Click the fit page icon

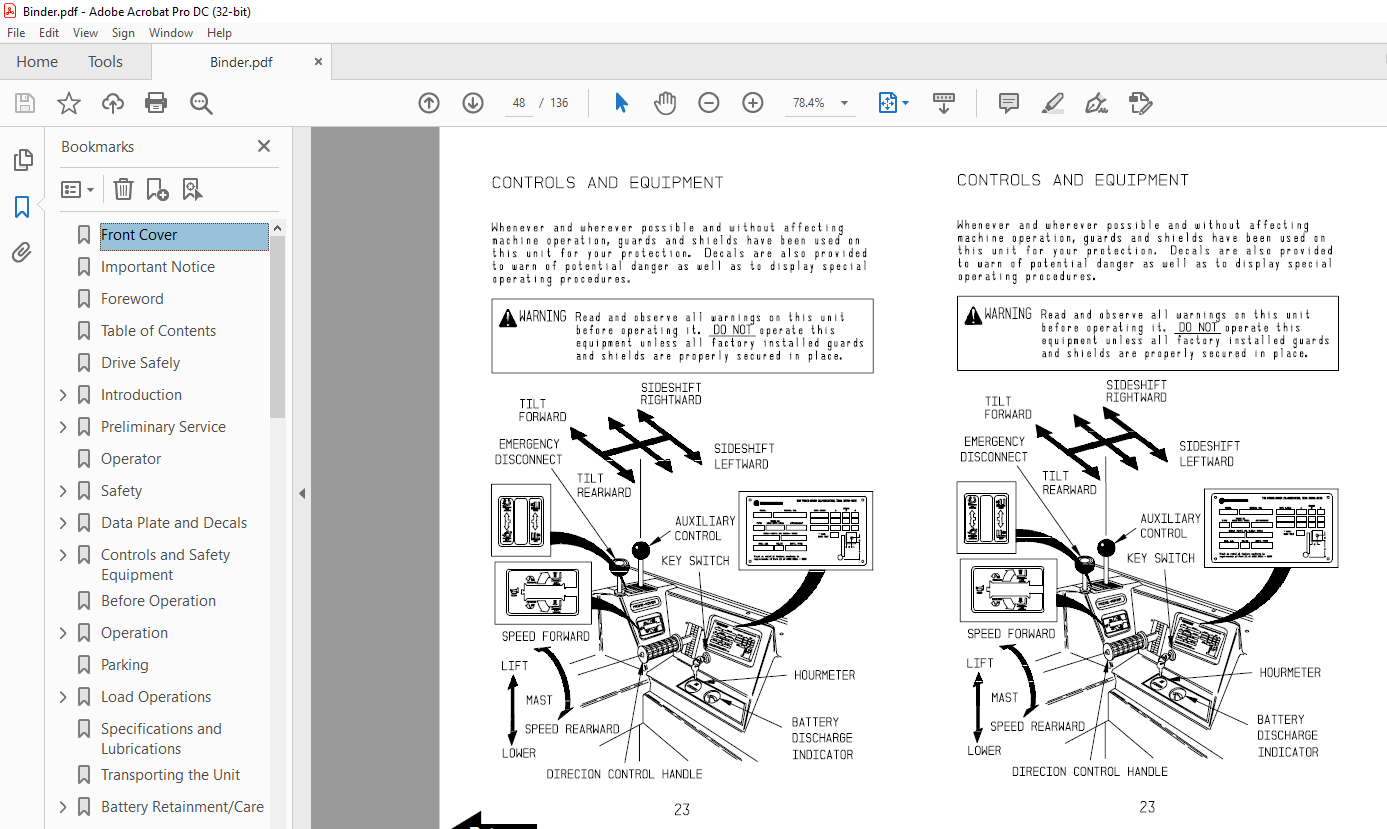tap(887, 103)
